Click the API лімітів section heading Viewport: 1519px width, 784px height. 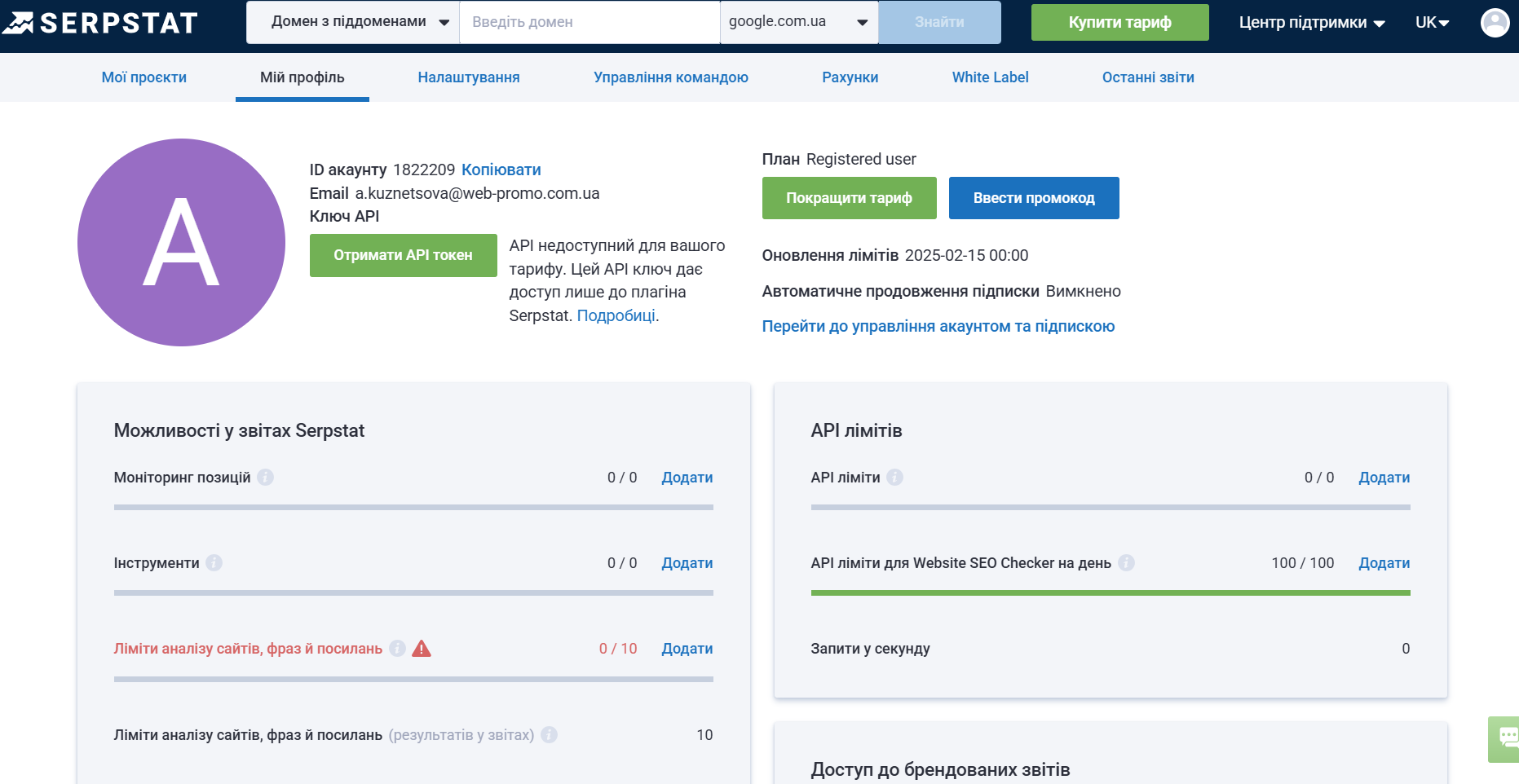point(856,430)
